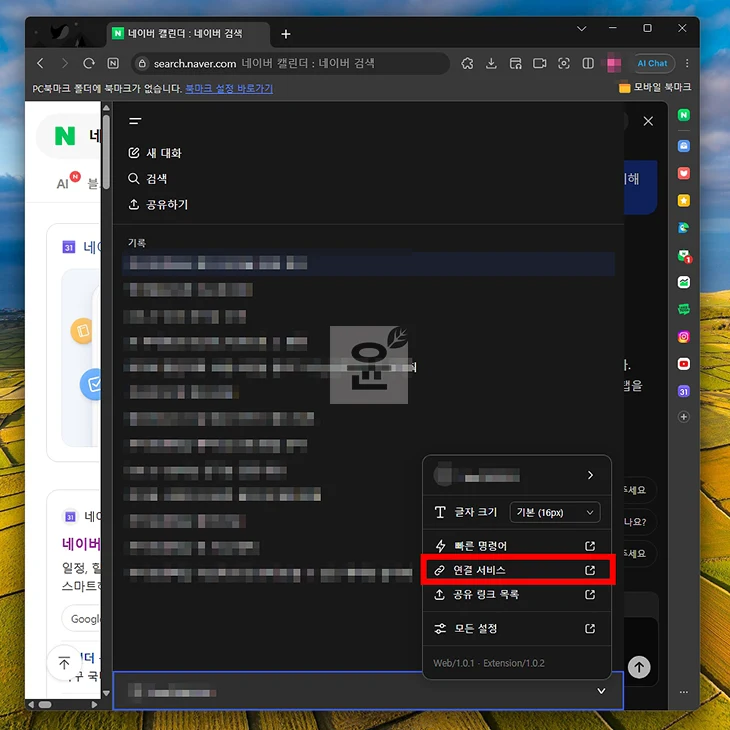
Task: Select the AI tab on search page
Action: click(x=62, y=184)
